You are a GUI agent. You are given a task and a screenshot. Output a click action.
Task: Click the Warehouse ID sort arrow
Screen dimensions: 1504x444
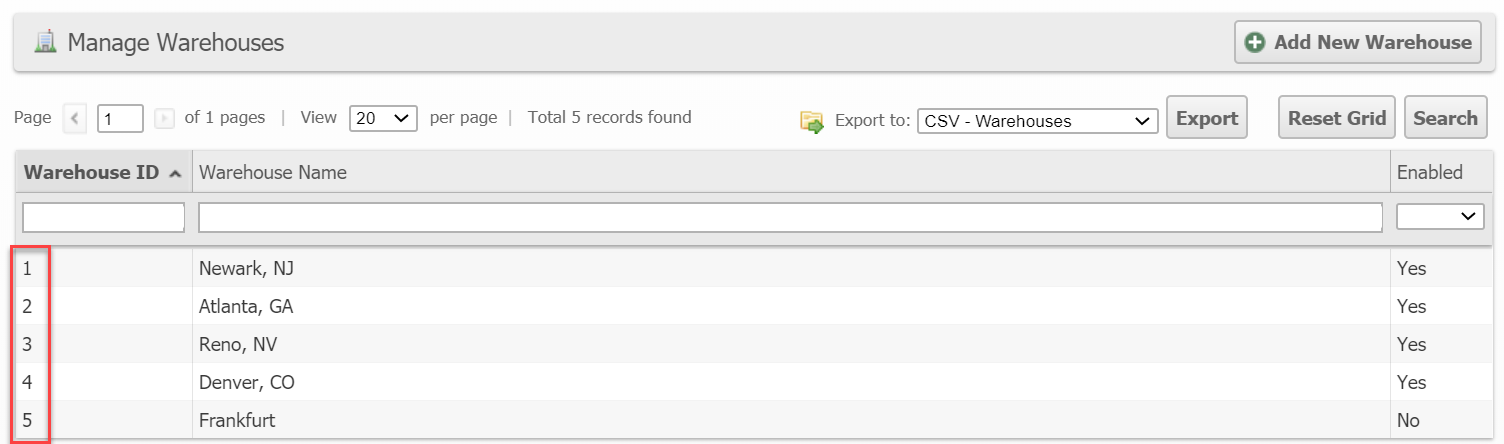click(175, 174)
